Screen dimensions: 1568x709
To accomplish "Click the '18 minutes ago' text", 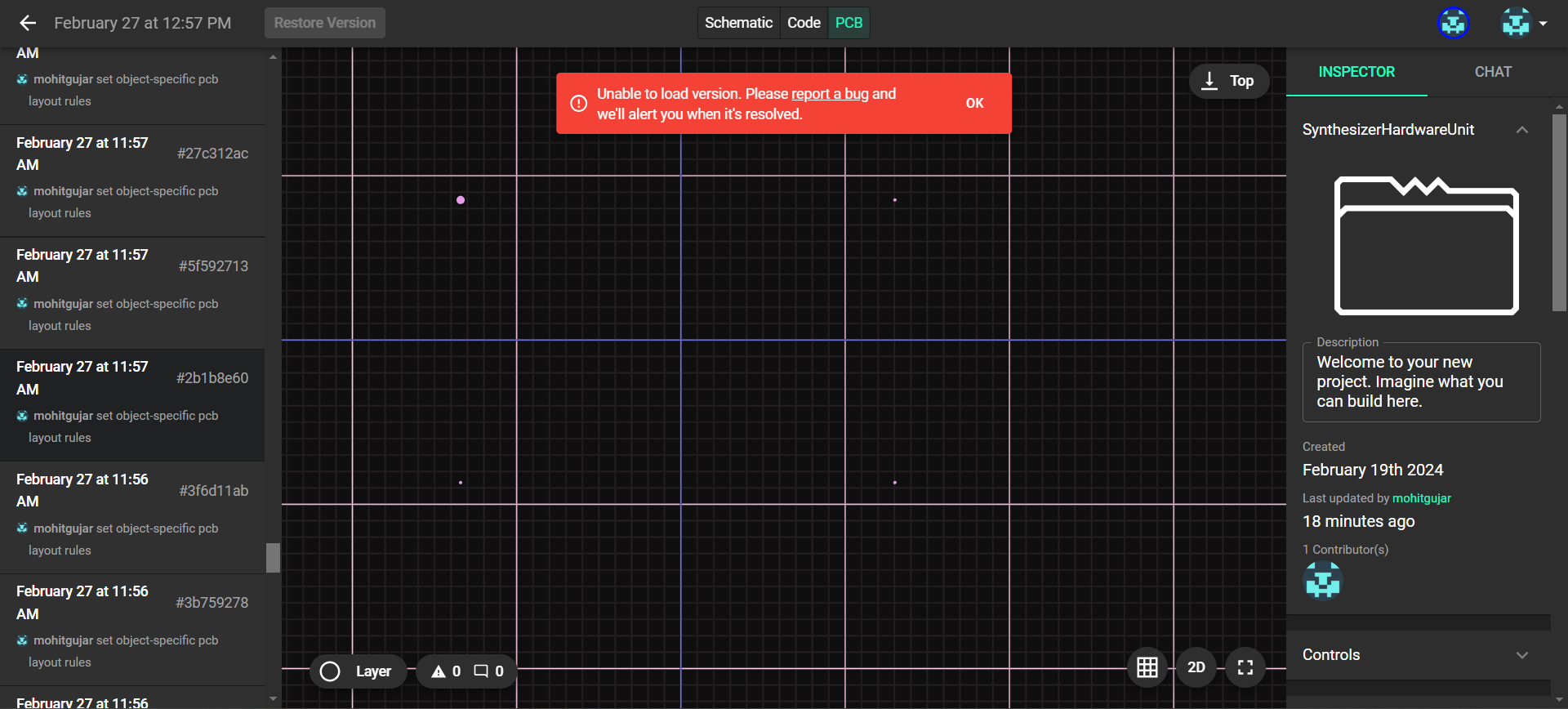I will point(1359,521).
